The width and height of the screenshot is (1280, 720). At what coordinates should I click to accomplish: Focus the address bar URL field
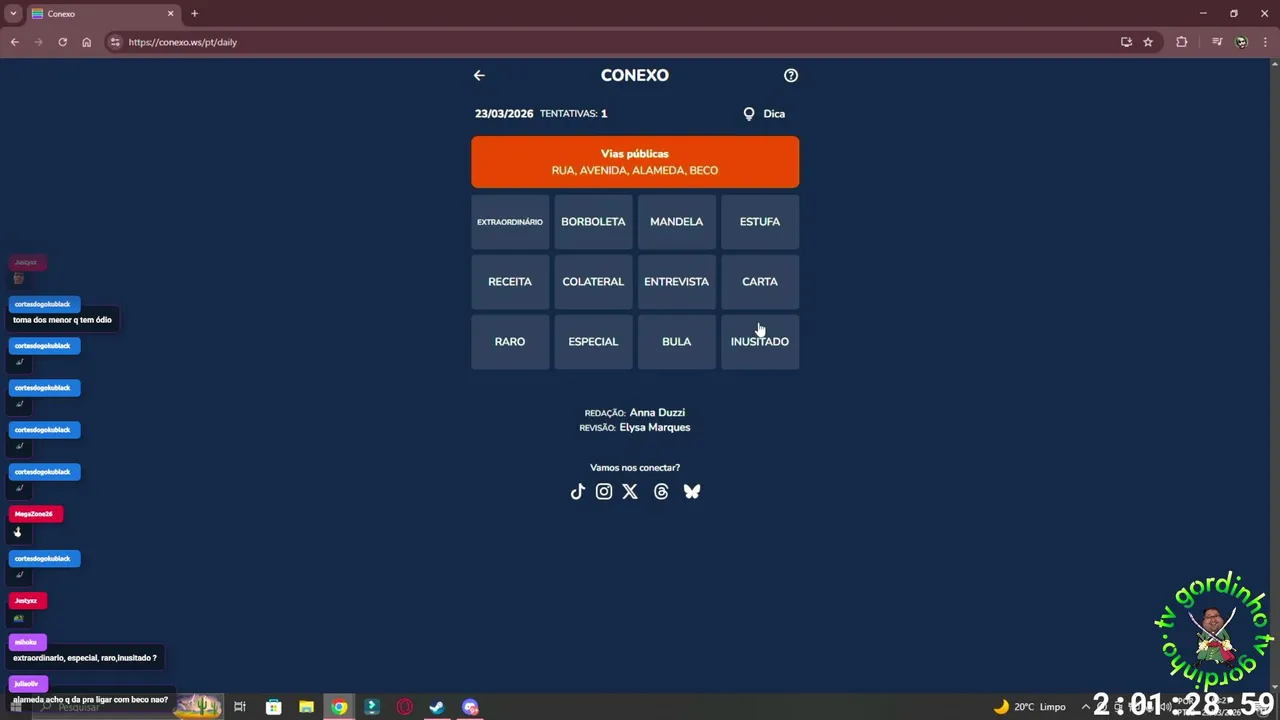click(x=620, y=42)
